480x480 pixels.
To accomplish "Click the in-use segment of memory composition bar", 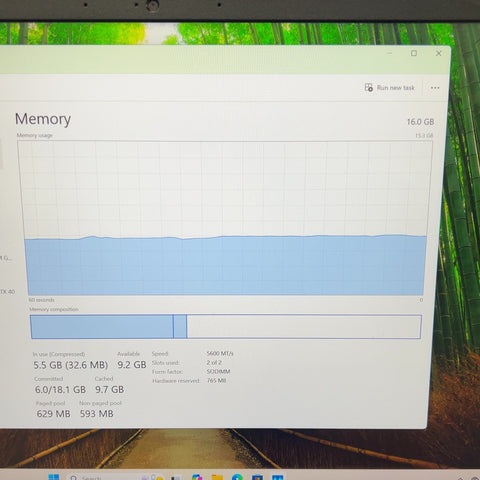I will 102,327.
